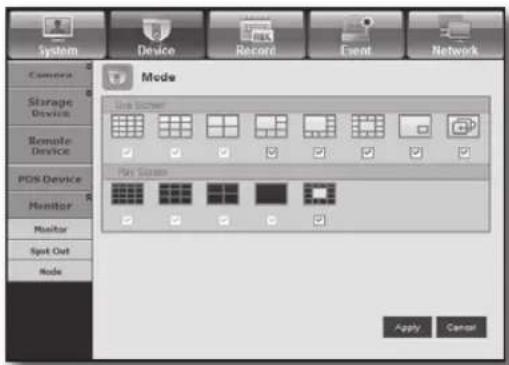Click the play screen 13-split icon
This screenshot has height=365, width=509.
(319, 194)
